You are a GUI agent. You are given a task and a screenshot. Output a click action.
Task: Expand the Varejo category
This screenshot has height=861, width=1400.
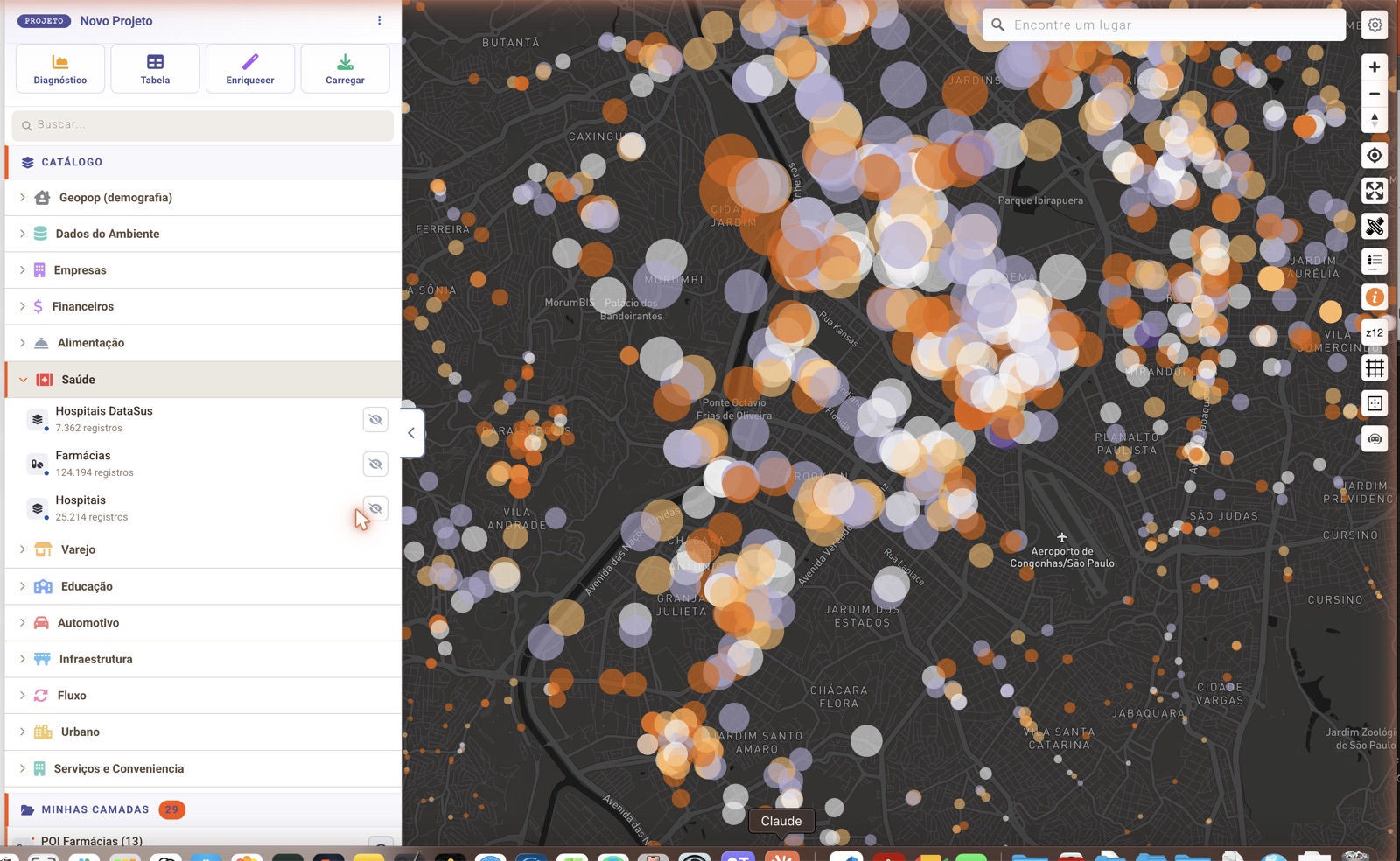pos(203,549)
